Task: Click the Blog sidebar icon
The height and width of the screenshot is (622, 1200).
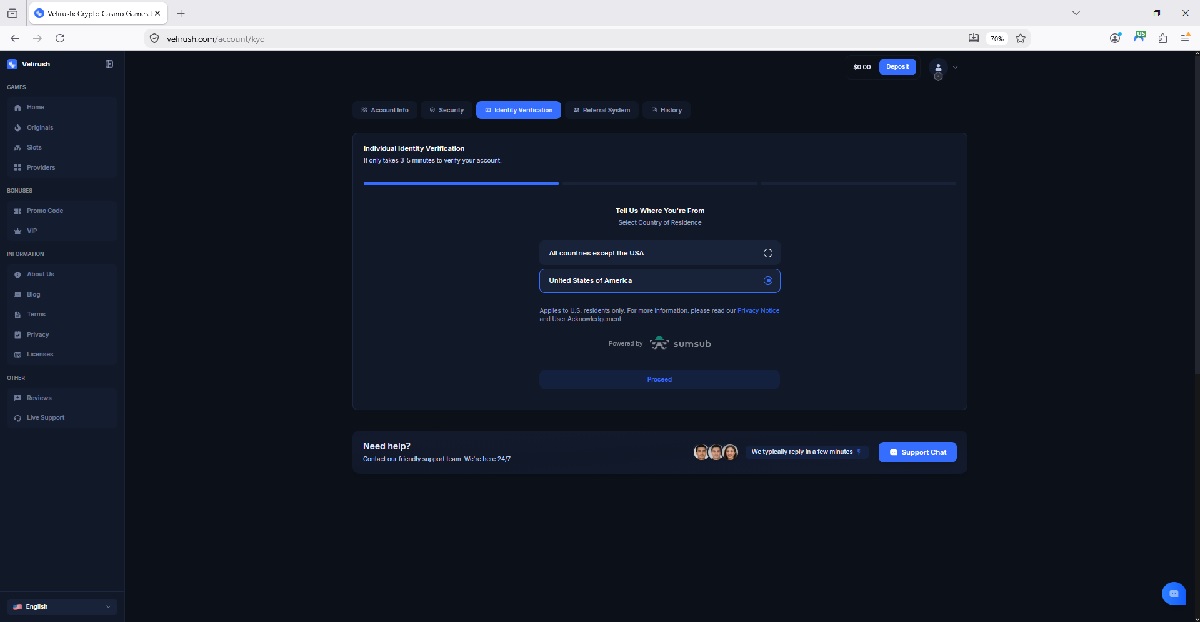Action: coord(17,294)
